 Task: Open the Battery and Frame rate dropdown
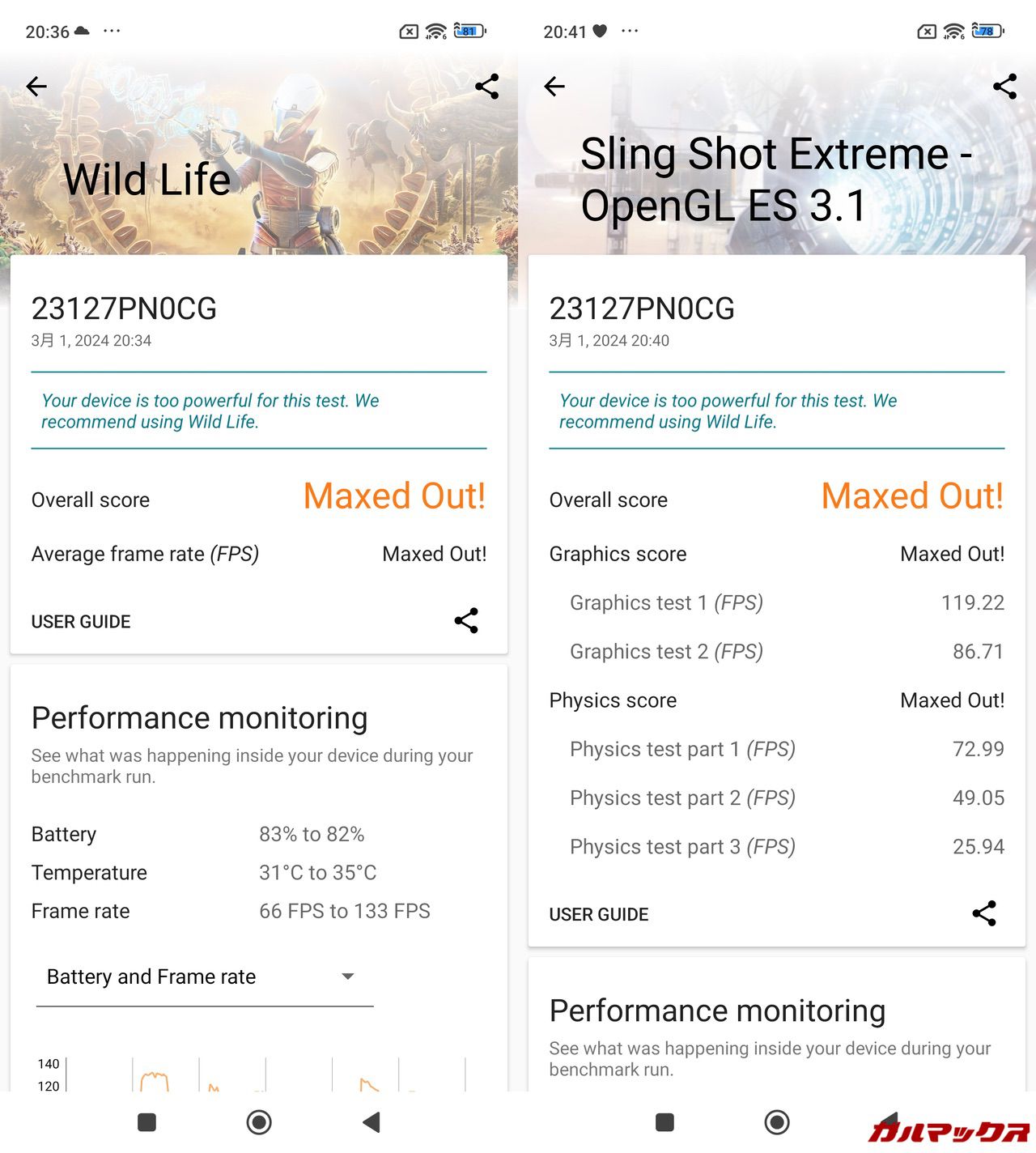204,977
